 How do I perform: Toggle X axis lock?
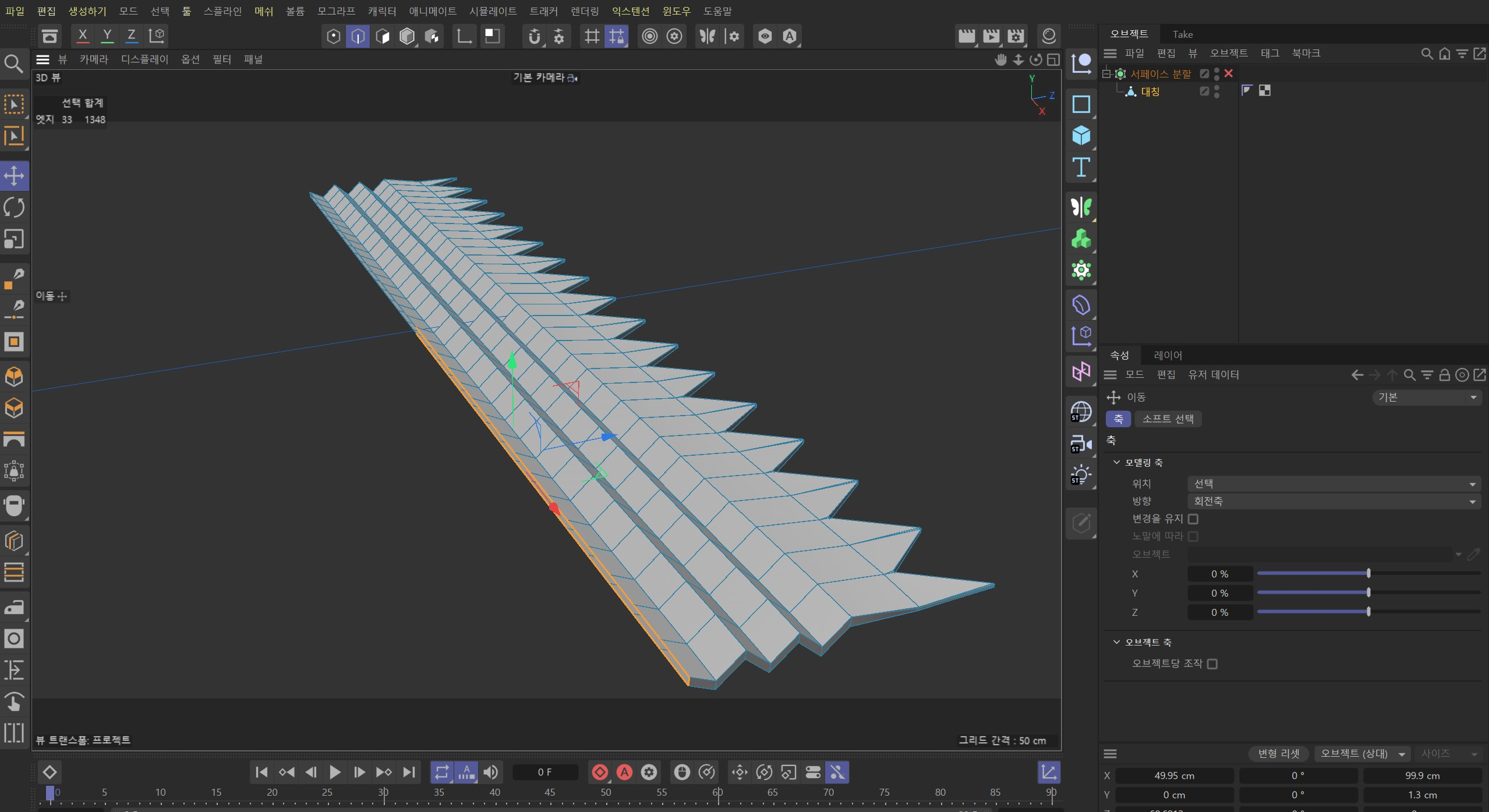click(x=83, y=37)
